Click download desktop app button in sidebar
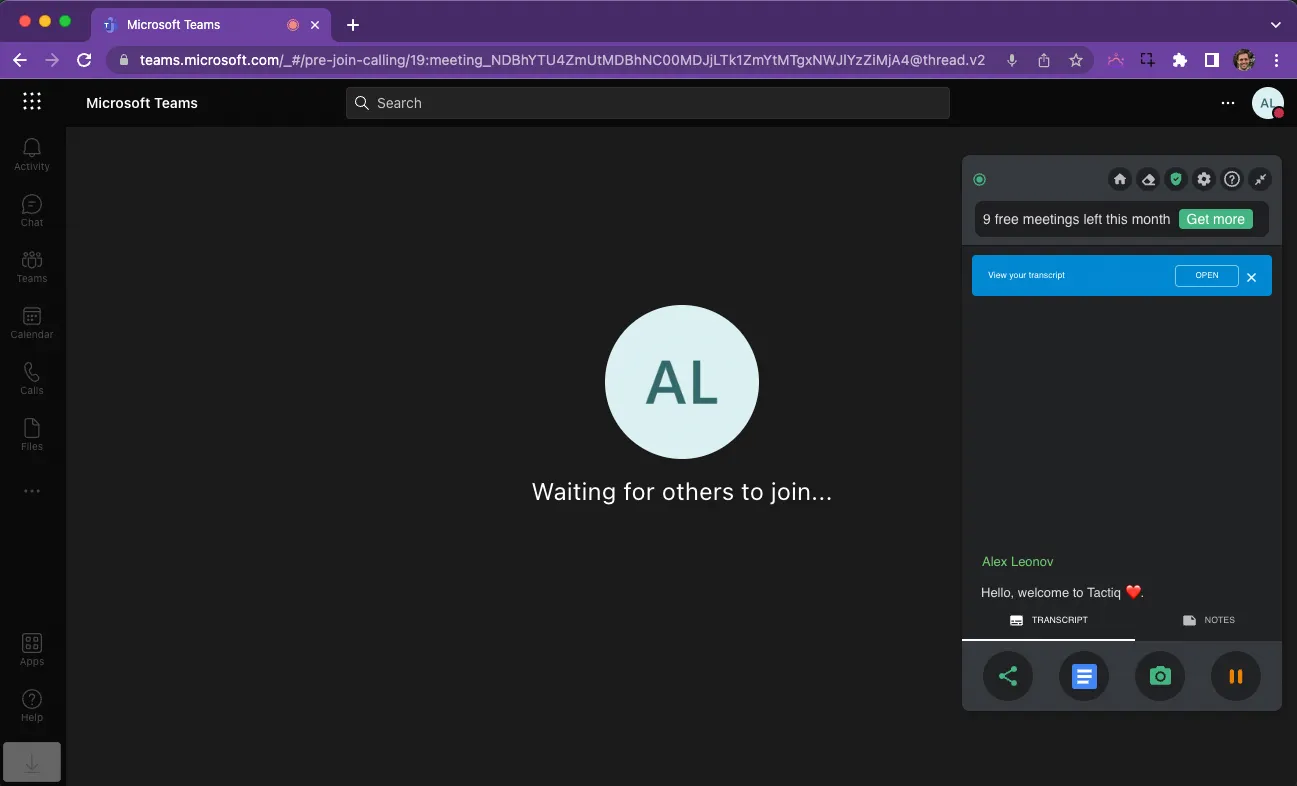Viewport: 1297px width, 786px height. click(x=32, y=762)
